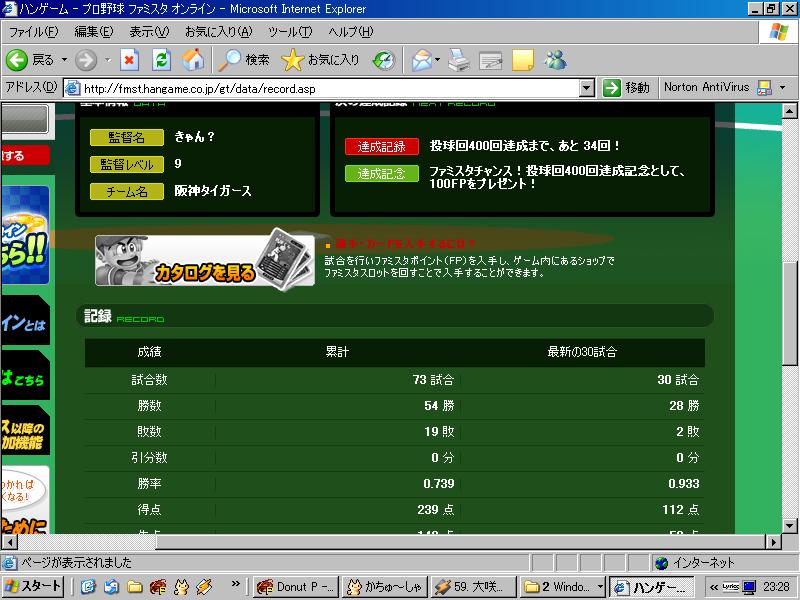Click the インターネット zone status icon
This screenshot has height=600, width=800.
pos(662,563)
